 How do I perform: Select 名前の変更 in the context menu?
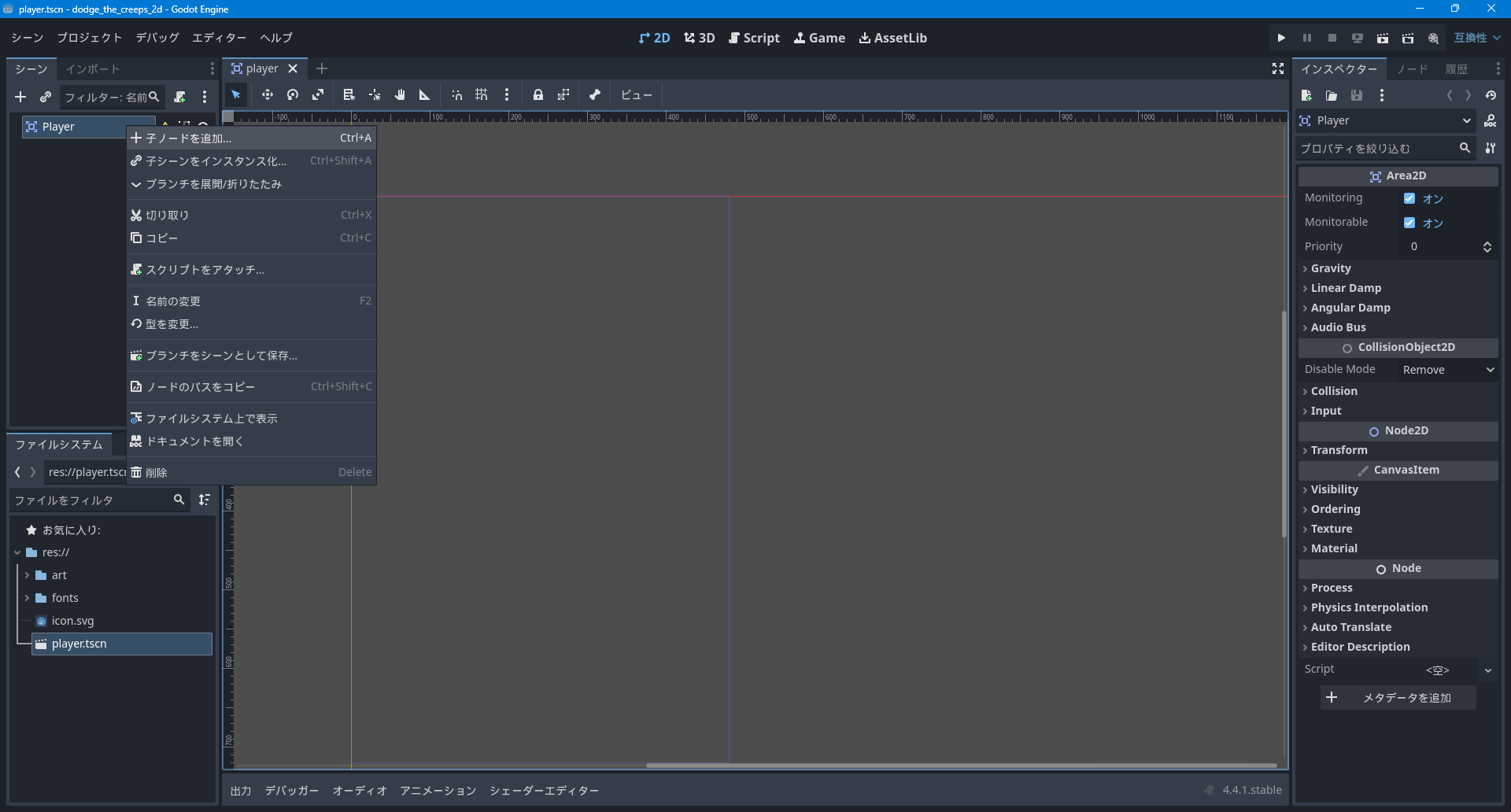coord(252,301)
